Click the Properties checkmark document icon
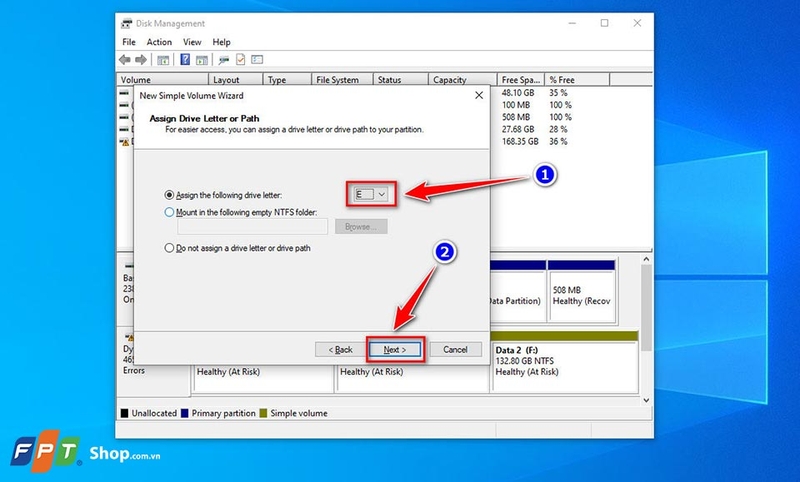The image size is (800, 482). pos(240,60)
